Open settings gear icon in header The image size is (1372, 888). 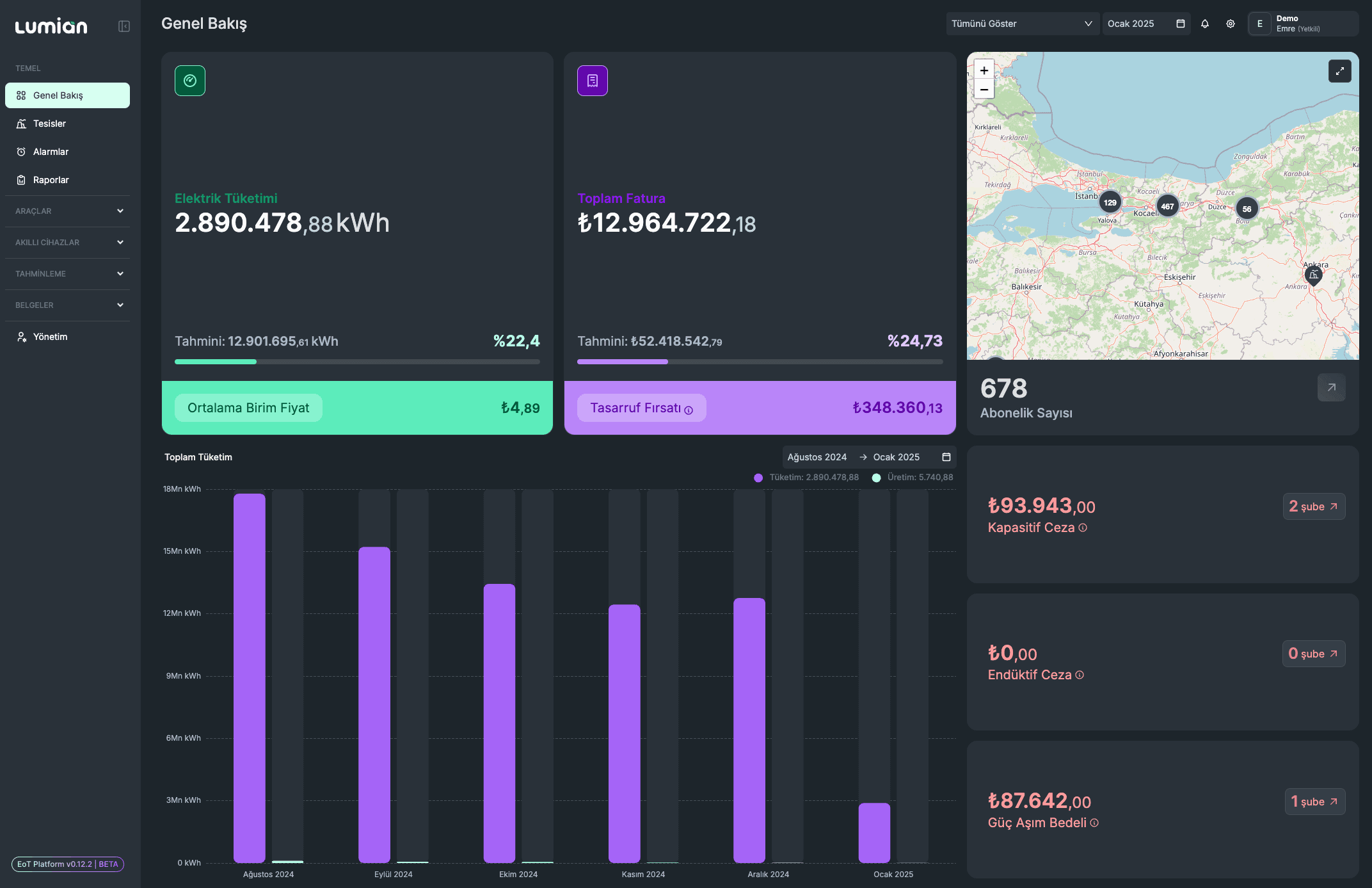pos(1231,24)
